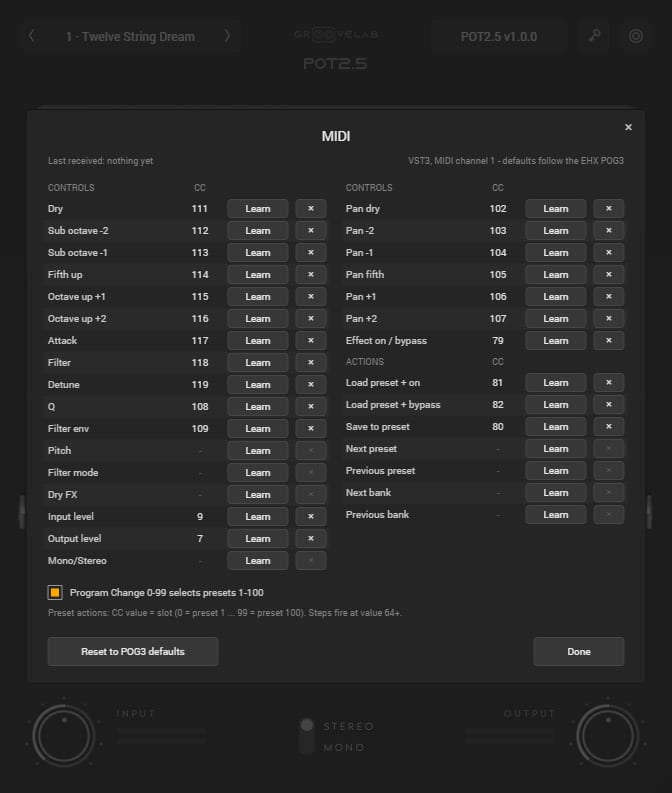Learn MIDI CC for Mono/Stereo
Image resolution: width=672 pixels, height=793 pixels.
click(x=258, y=560)
